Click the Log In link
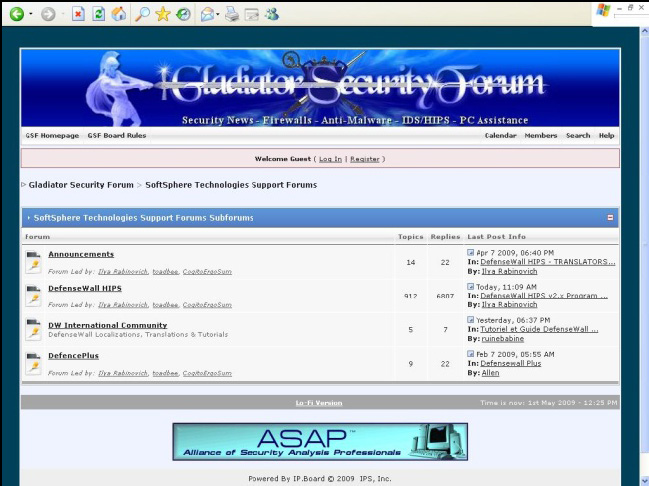The image size is (649, 486). tap(330, 159)
